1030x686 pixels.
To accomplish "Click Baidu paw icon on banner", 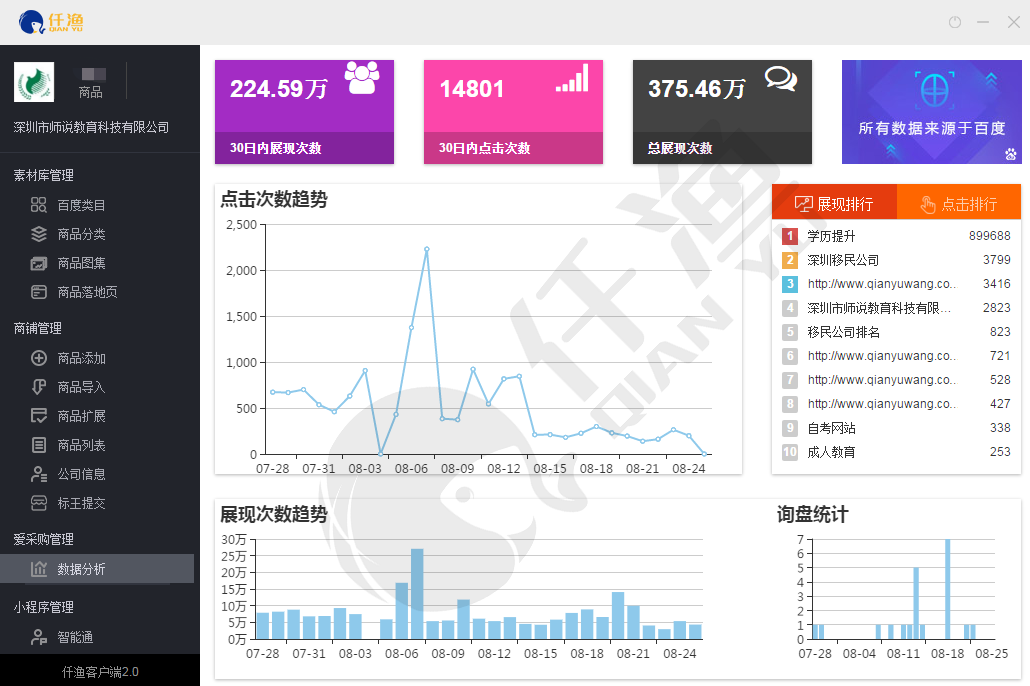I will (x=1010, y=154).
